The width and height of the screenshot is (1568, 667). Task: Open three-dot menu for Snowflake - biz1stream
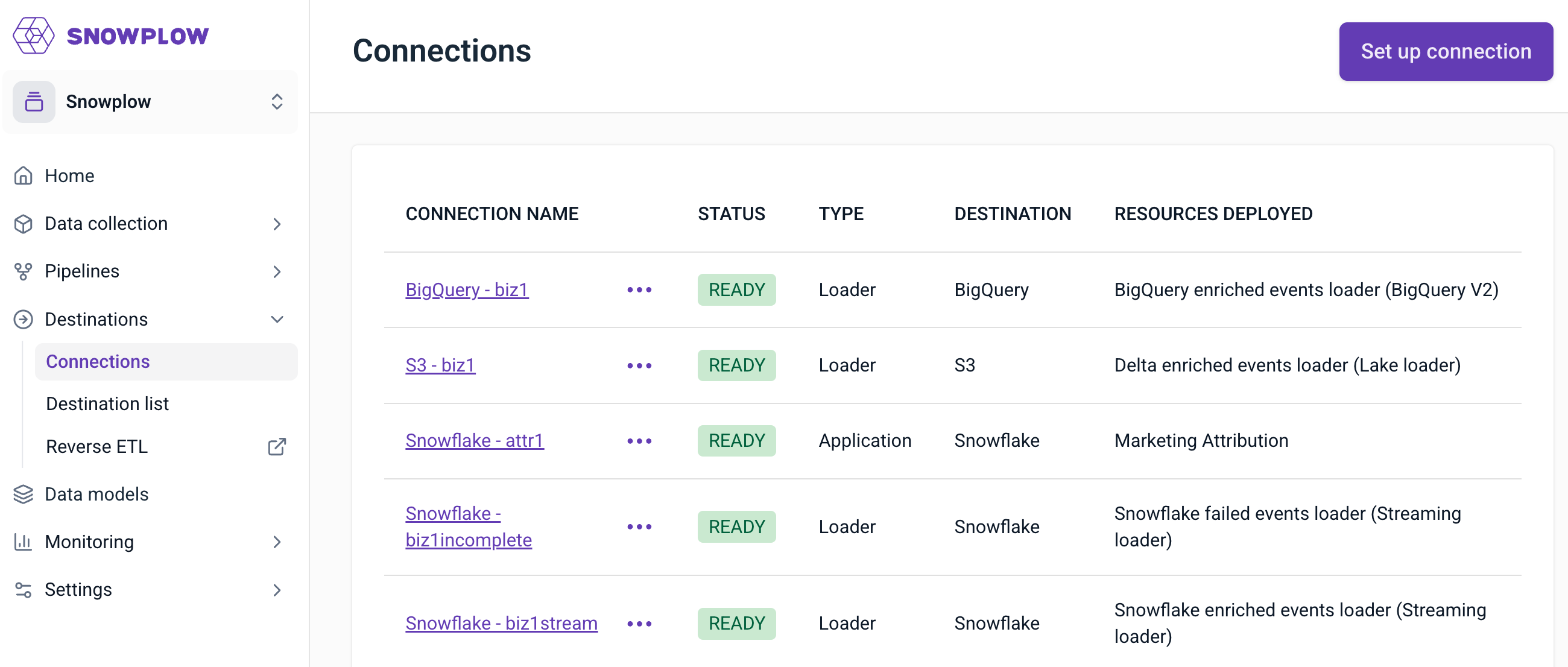click(639, 624)
